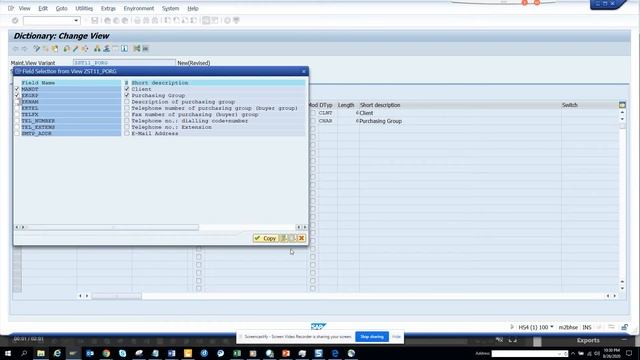The width and height of the screenshot is (640, 360).
Task: Click the blue Information icon in Dictionary toolbar
Action: [124, 49]
